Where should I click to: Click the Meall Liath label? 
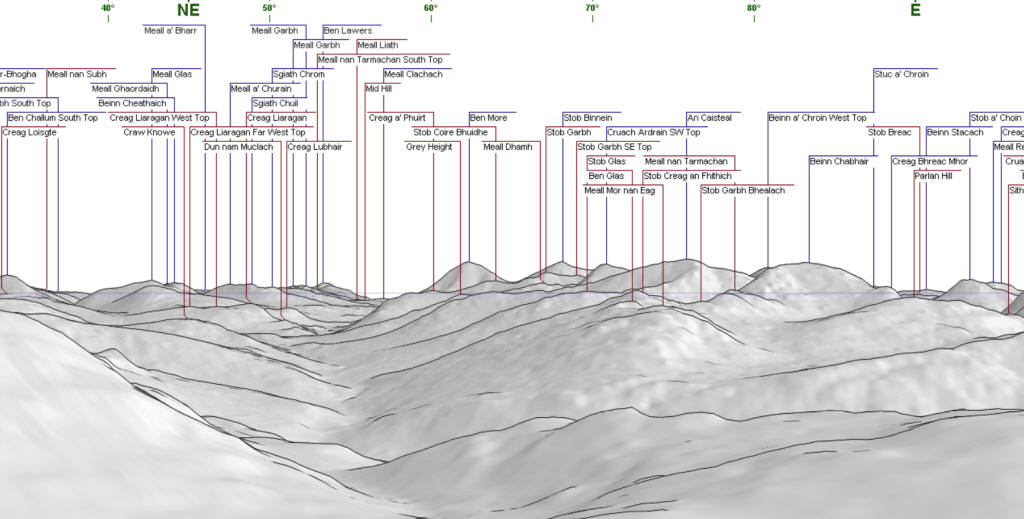coord(377,45)
